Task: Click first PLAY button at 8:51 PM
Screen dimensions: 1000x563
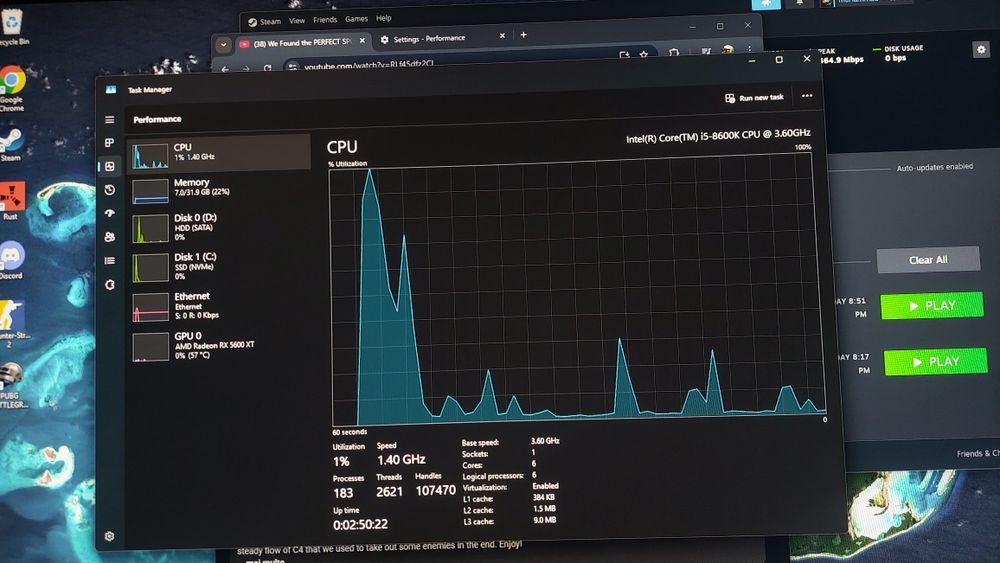Action: pos(932,305)
